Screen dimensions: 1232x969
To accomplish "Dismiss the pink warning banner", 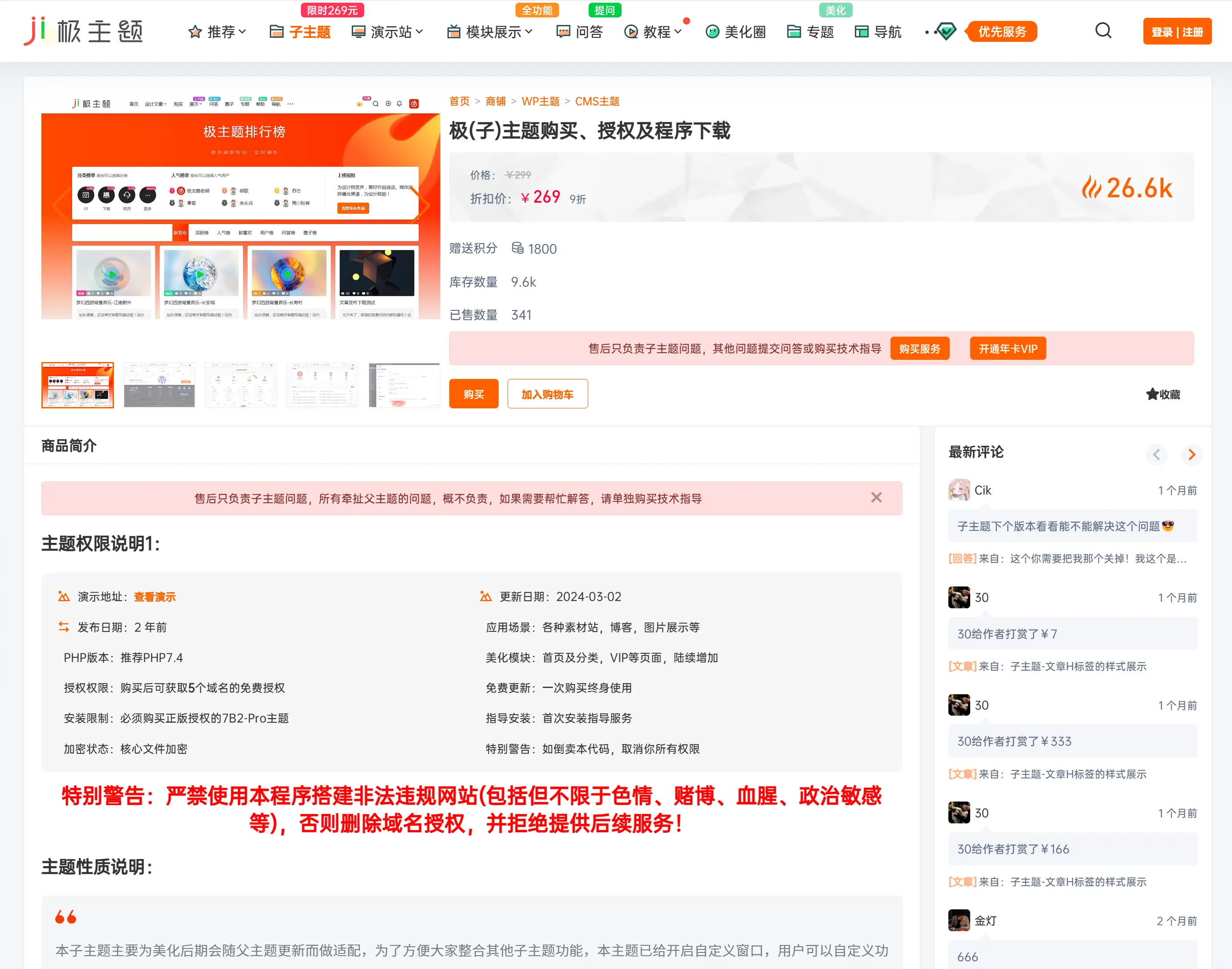I will 876,497.
